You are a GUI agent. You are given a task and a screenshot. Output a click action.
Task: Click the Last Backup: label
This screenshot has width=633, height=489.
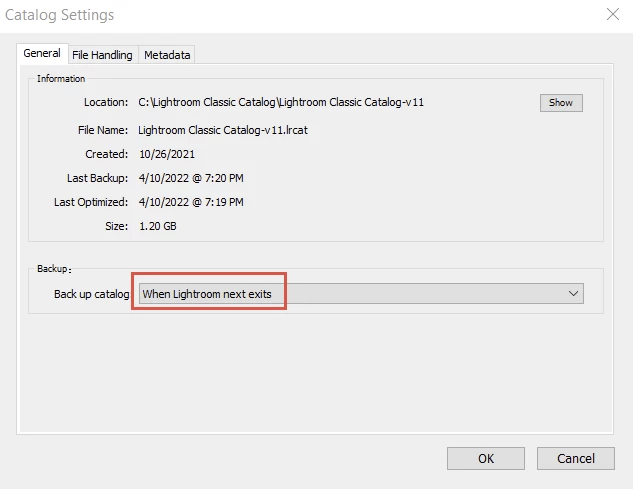pos(97,178)
